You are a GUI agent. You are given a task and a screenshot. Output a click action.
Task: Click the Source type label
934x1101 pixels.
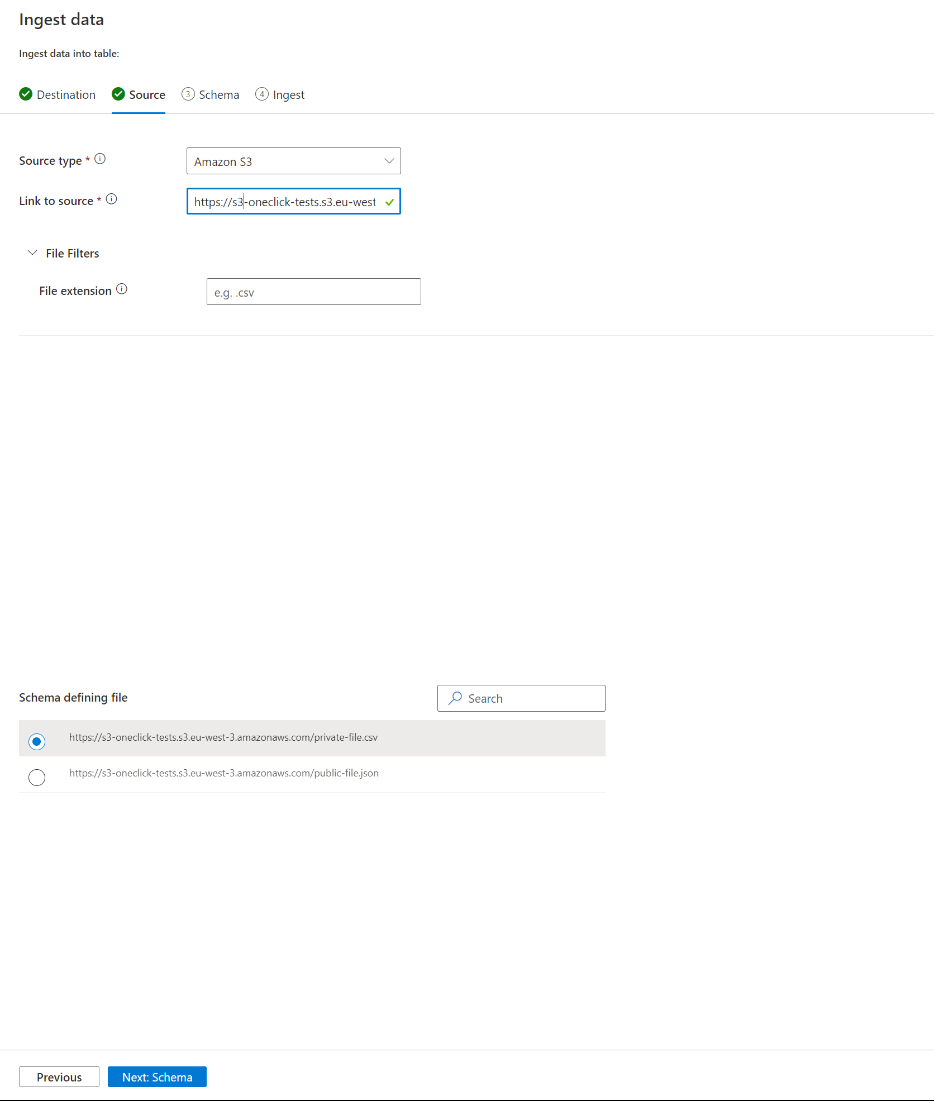tap(51, 161)
